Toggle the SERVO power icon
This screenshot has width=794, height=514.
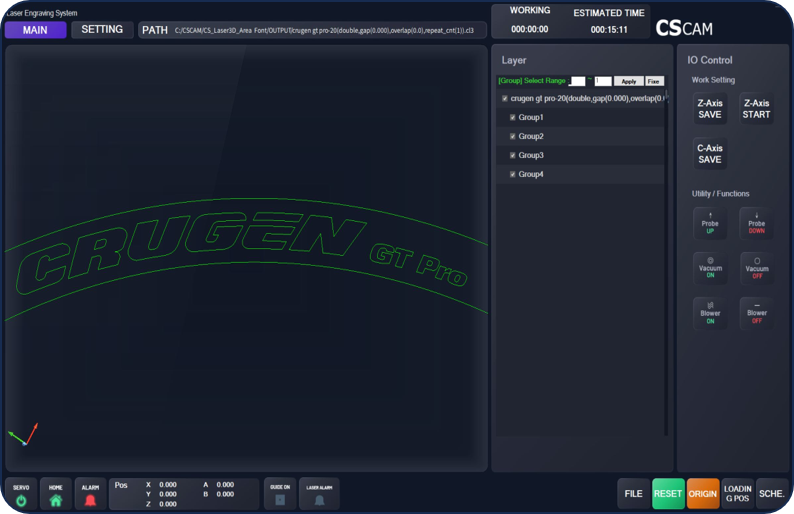coord(21,501)
